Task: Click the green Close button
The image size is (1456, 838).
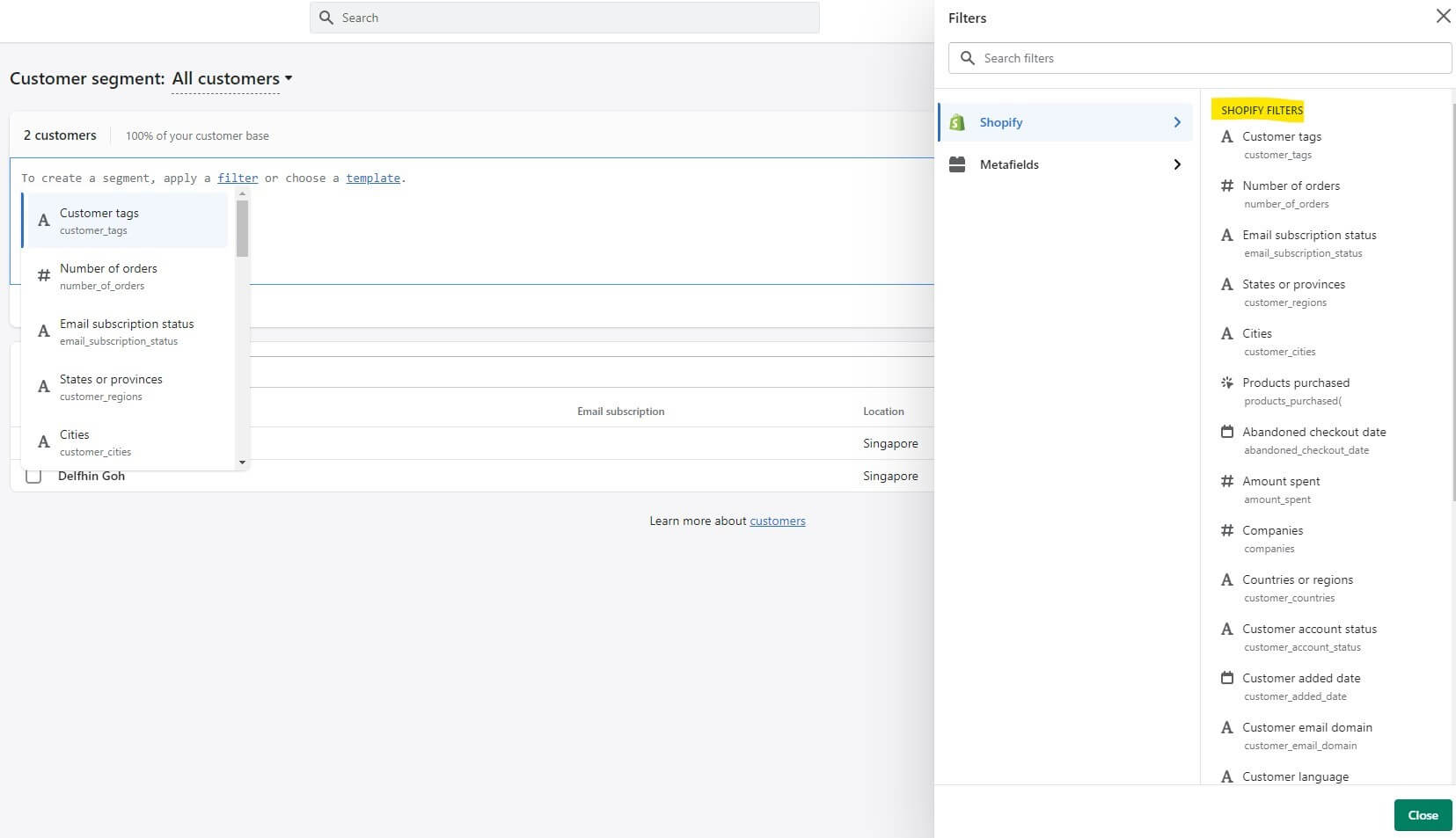Action: (1423, 815)
